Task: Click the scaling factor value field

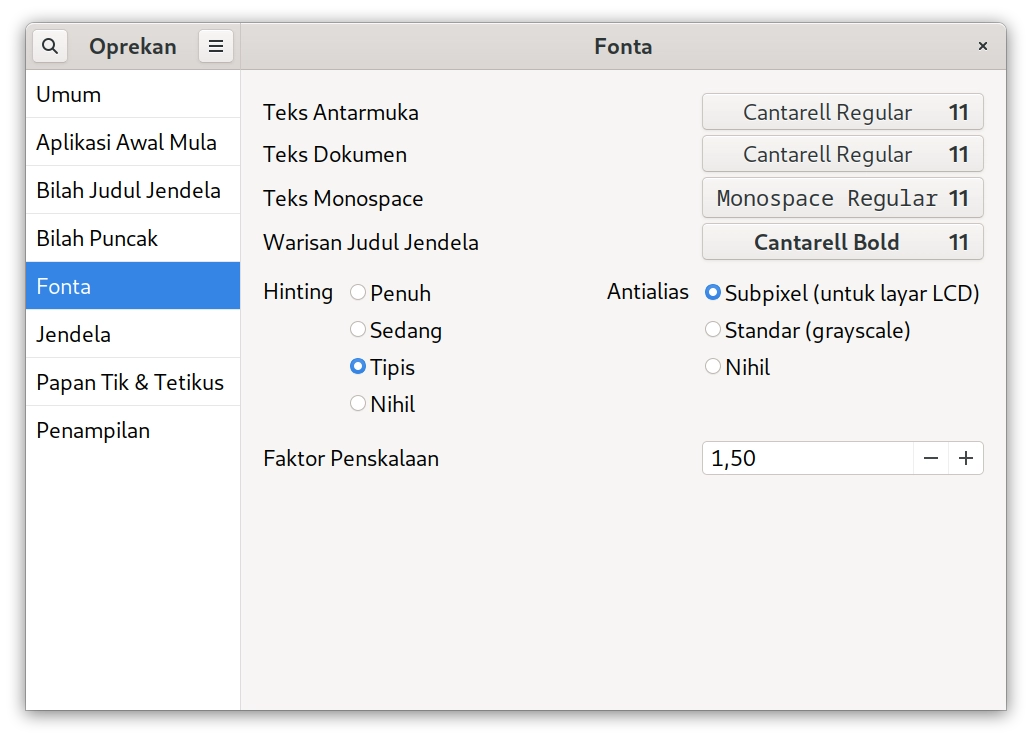Action: tap(800, 458)
